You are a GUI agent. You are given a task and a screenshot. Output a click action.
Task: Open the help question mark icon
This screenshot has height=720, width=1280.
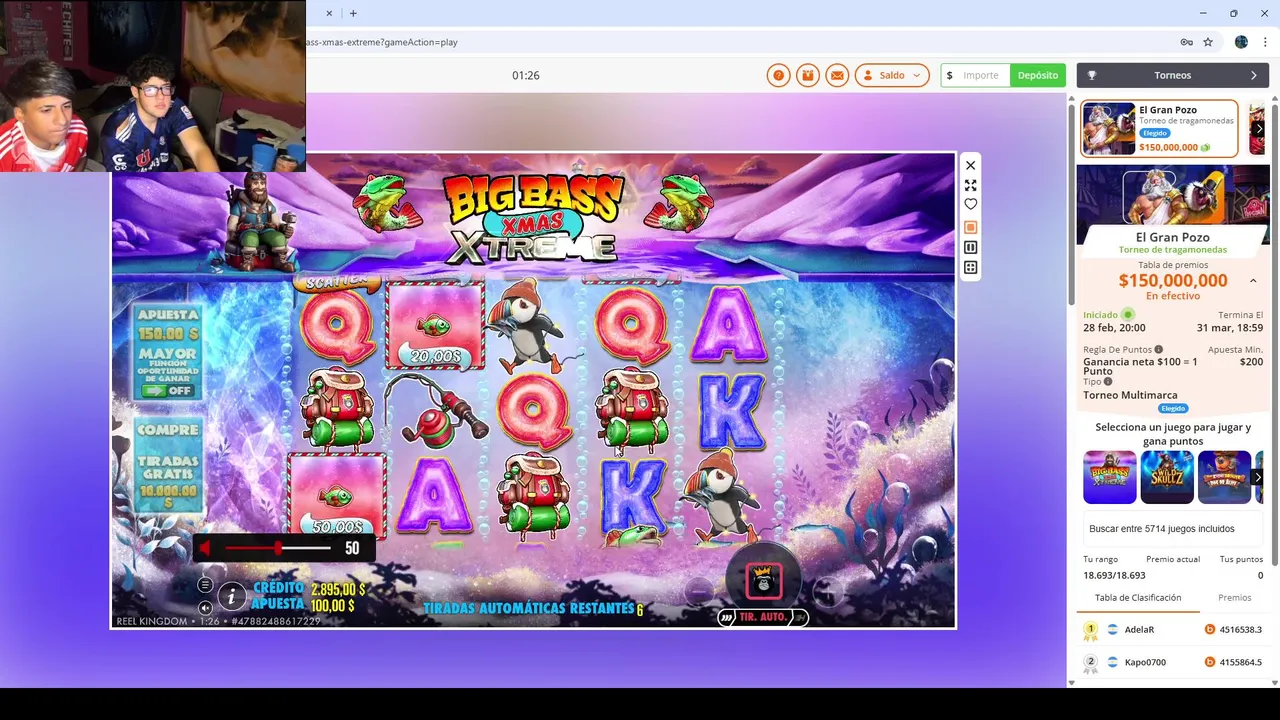click(778, 75)
